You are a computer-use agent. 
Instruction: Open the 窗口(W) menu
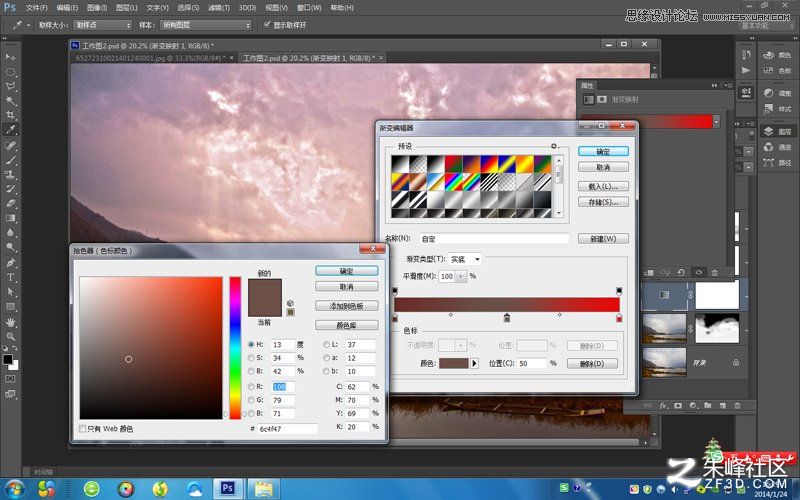click(309, 8)
